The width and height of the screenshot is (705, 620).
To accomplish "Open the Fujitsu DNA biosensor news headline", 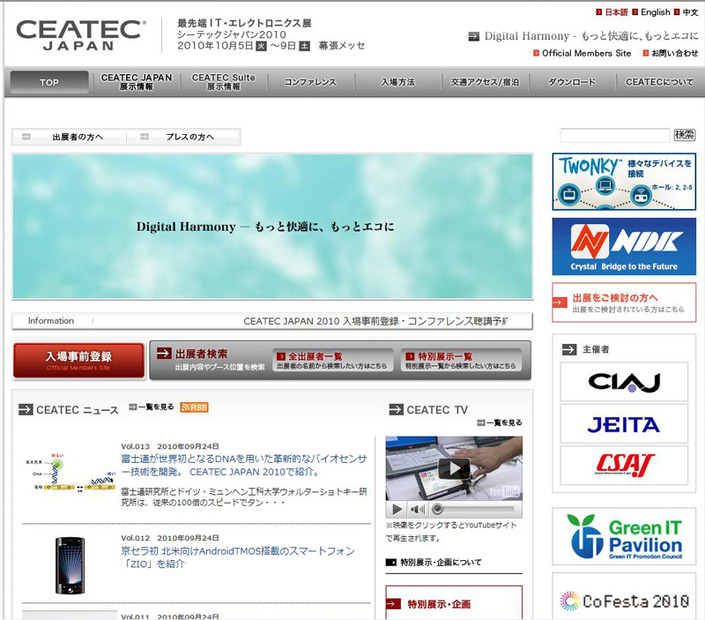I will (244, 465).
